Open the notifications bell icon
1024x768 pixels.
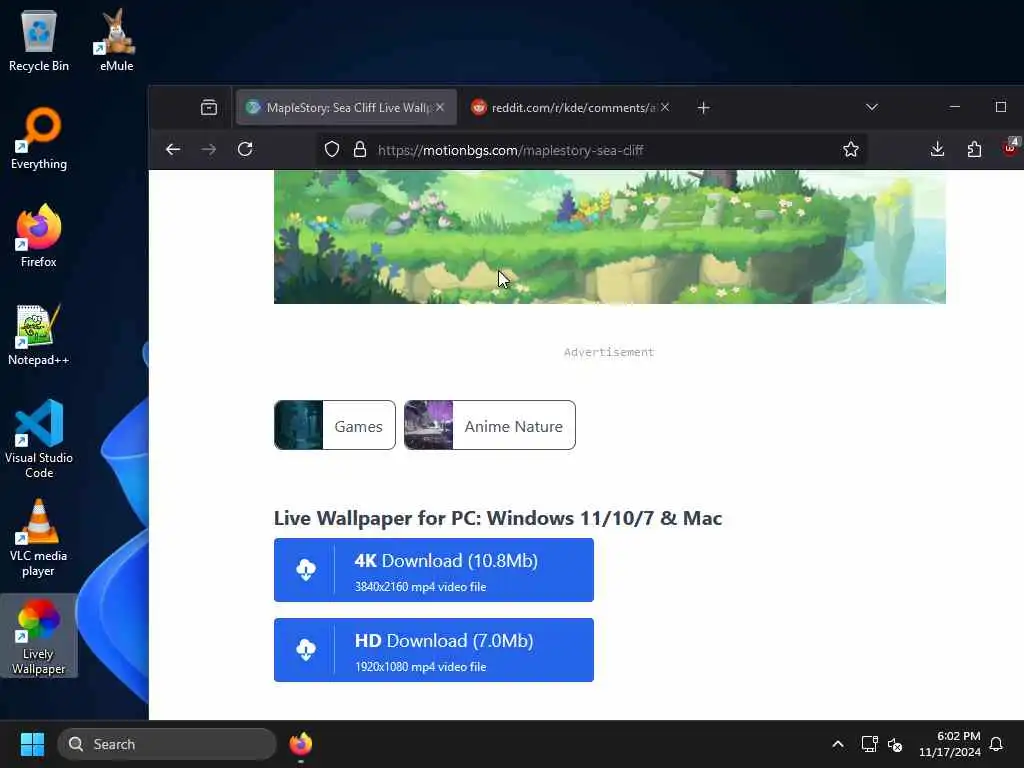[996, 744]
